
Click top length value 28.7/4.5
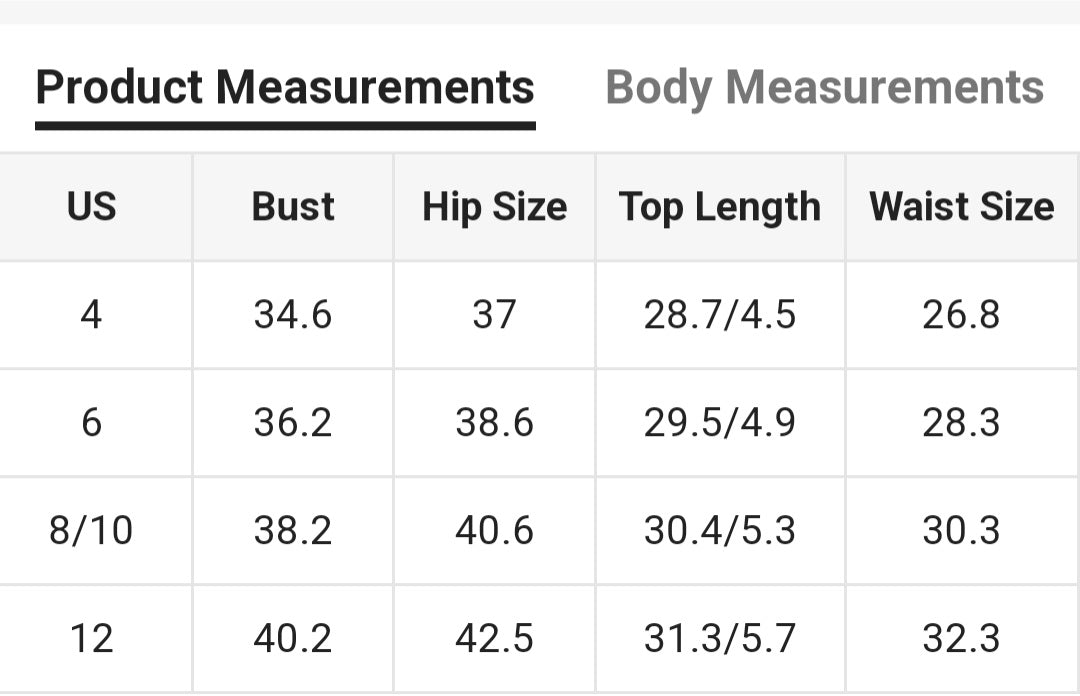pyautogui.click(x=720, y=315)
